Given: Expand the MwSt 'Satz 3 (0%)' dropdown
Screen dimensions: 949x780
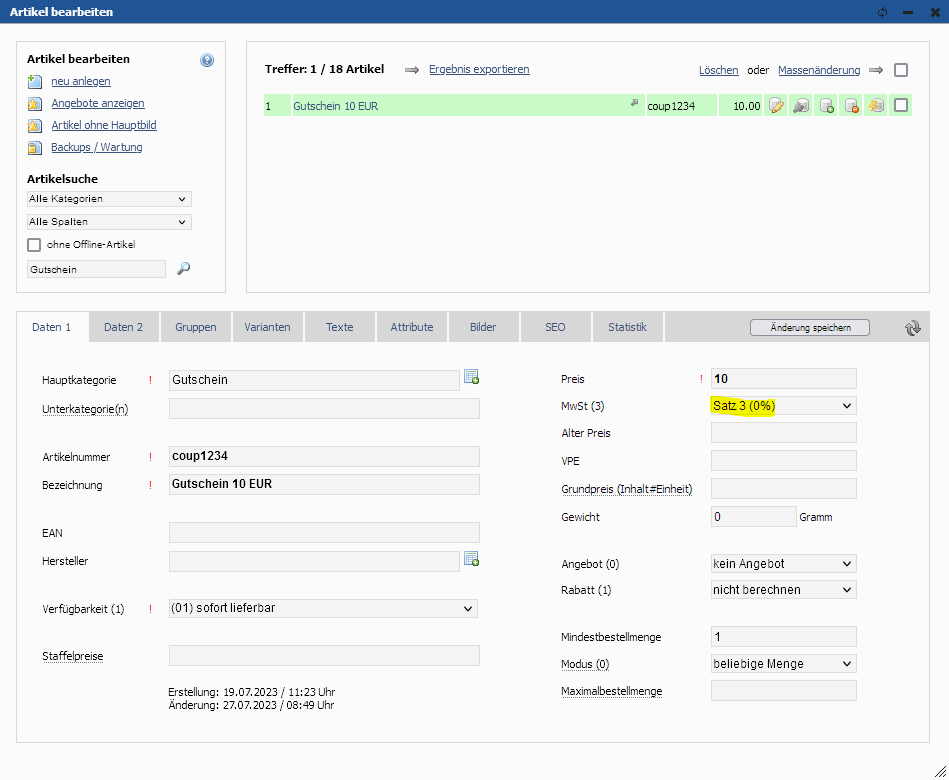Looking at the screenshot, I should pos(783,406).
